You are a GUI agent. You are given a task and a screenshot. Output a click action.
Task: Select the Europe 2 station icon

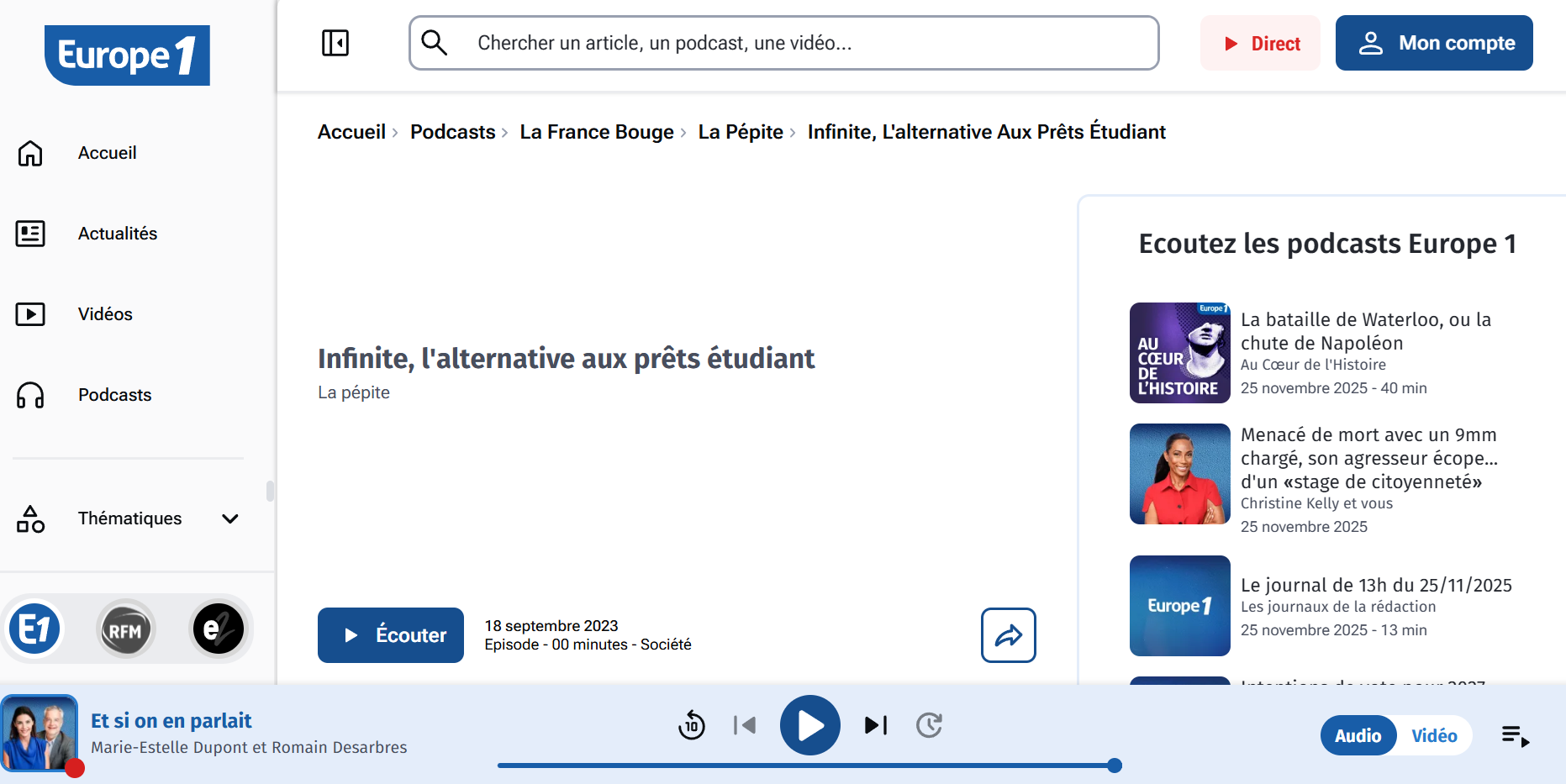coord(218,629)
